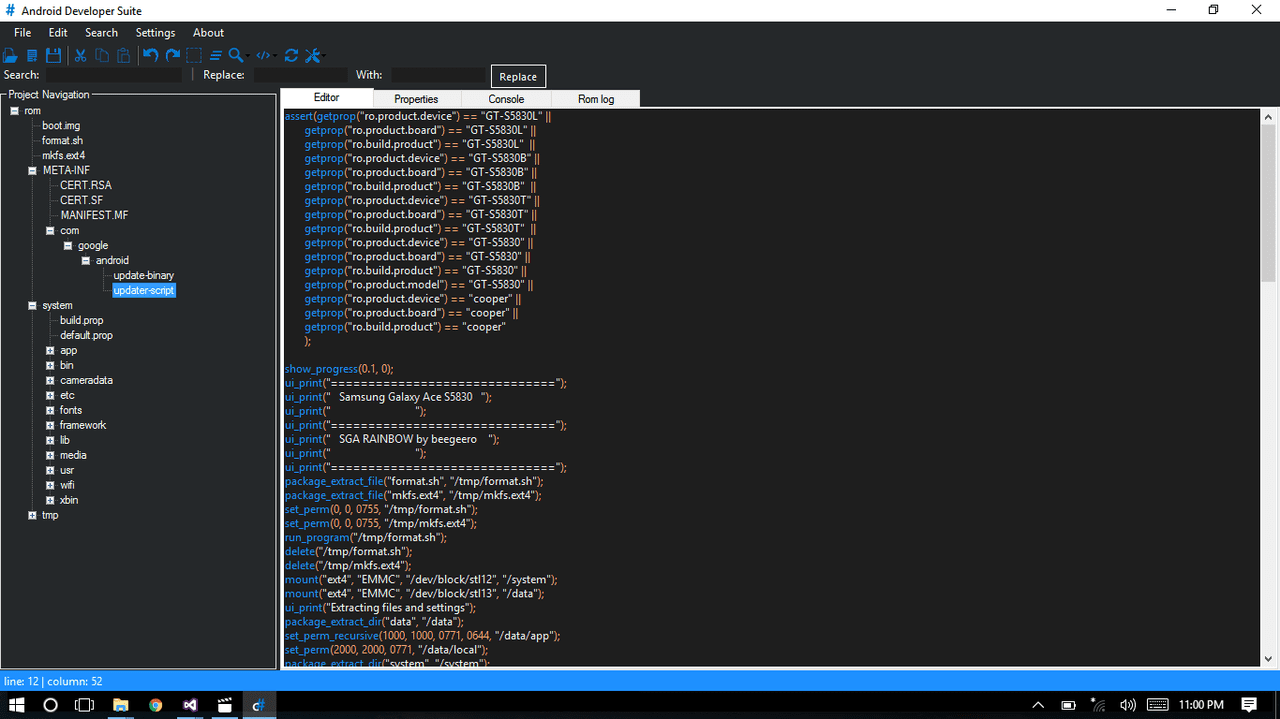Expand the fonts folder
1280x719 pixels.
point(50,411)
